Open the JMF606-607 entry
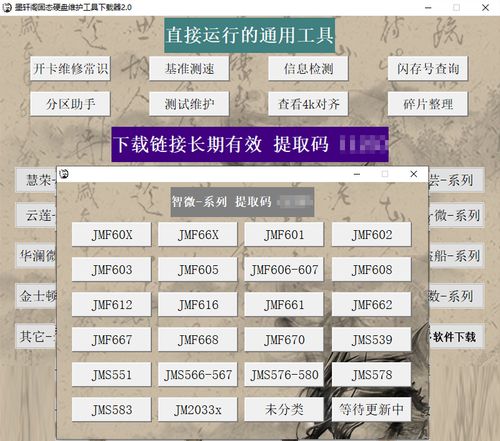This screenshot has width=500, height=441. click(x=284, y=269)
